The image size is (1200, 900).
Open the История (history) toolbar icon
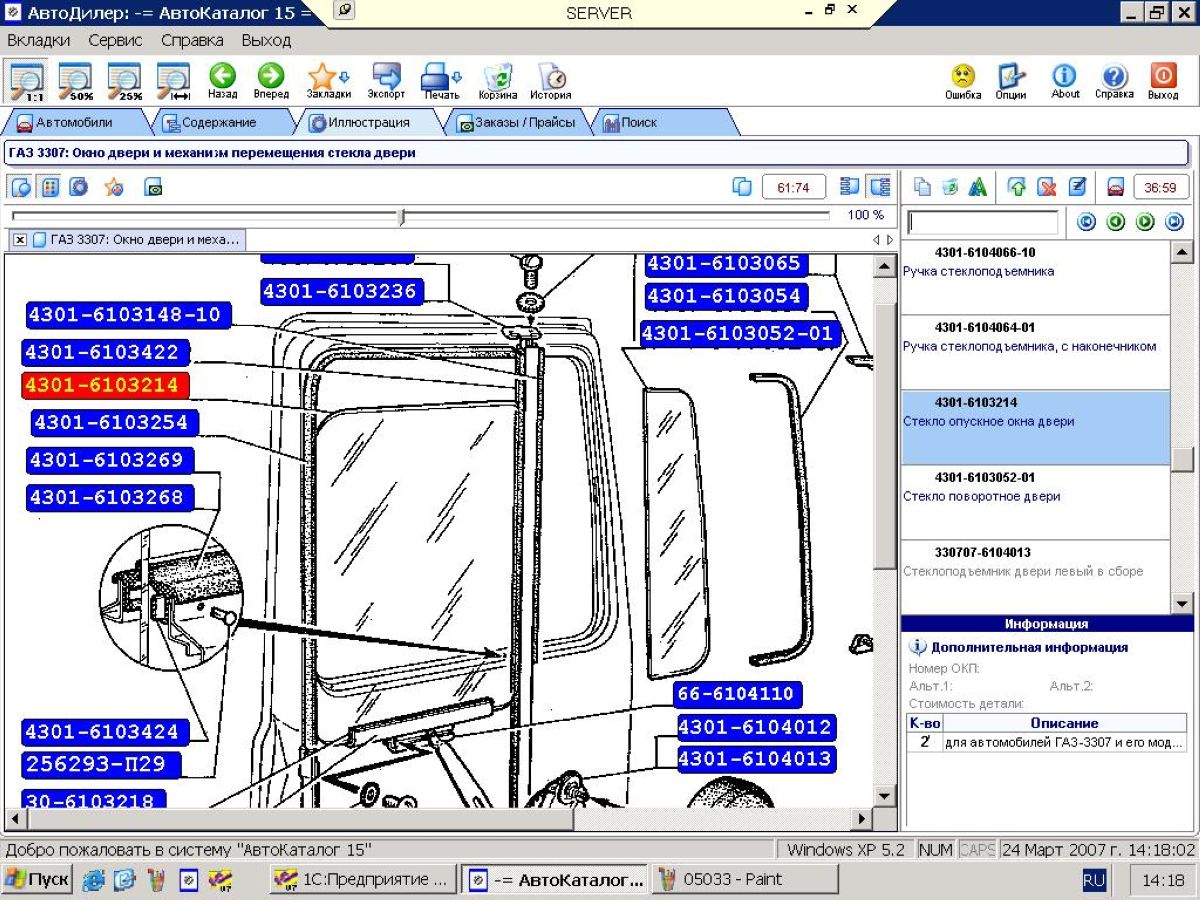(550, 80)
